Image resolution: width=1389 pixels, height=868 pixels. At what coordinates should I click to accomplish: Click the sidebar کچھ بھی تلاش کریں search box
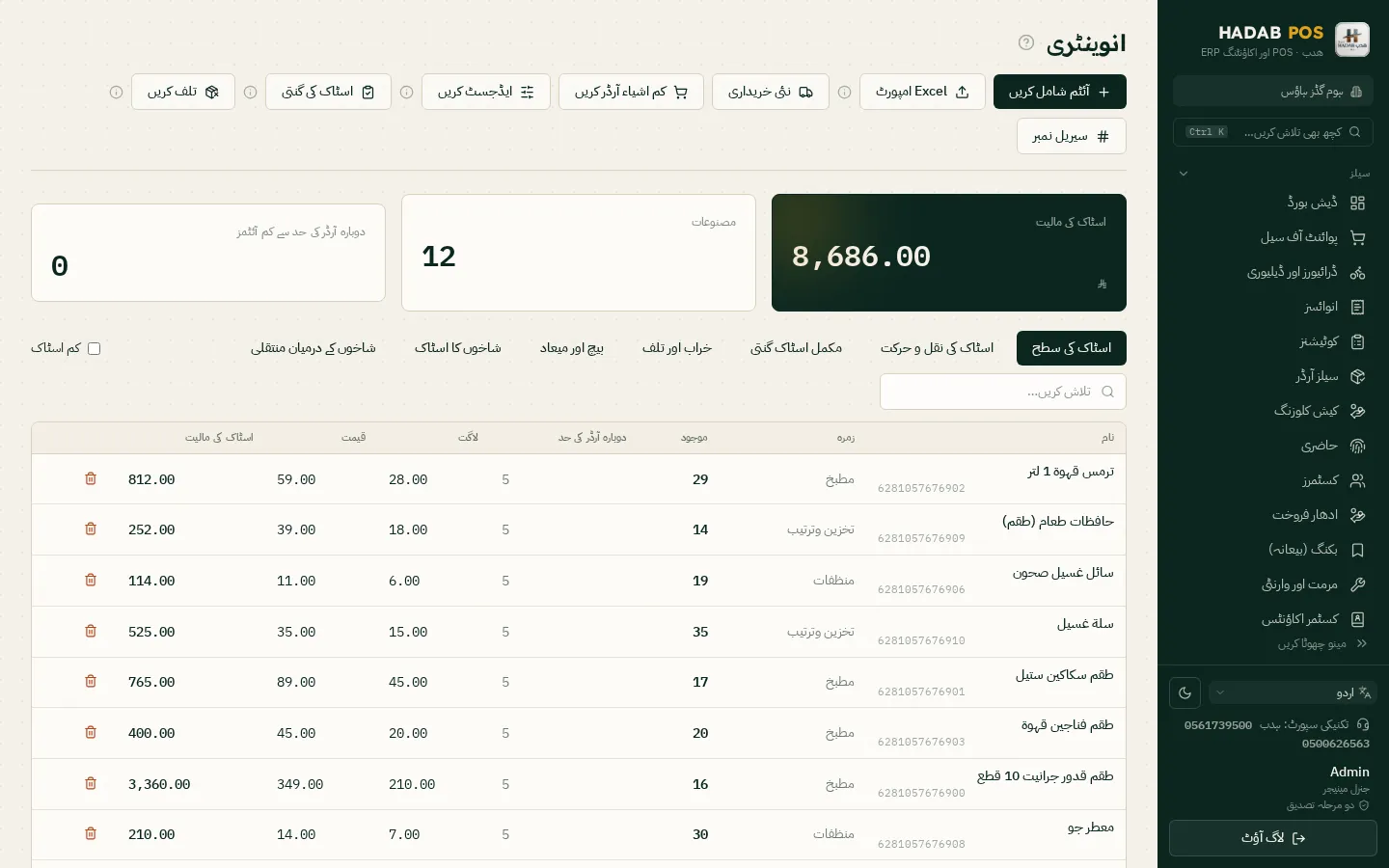click(1273, 132)
